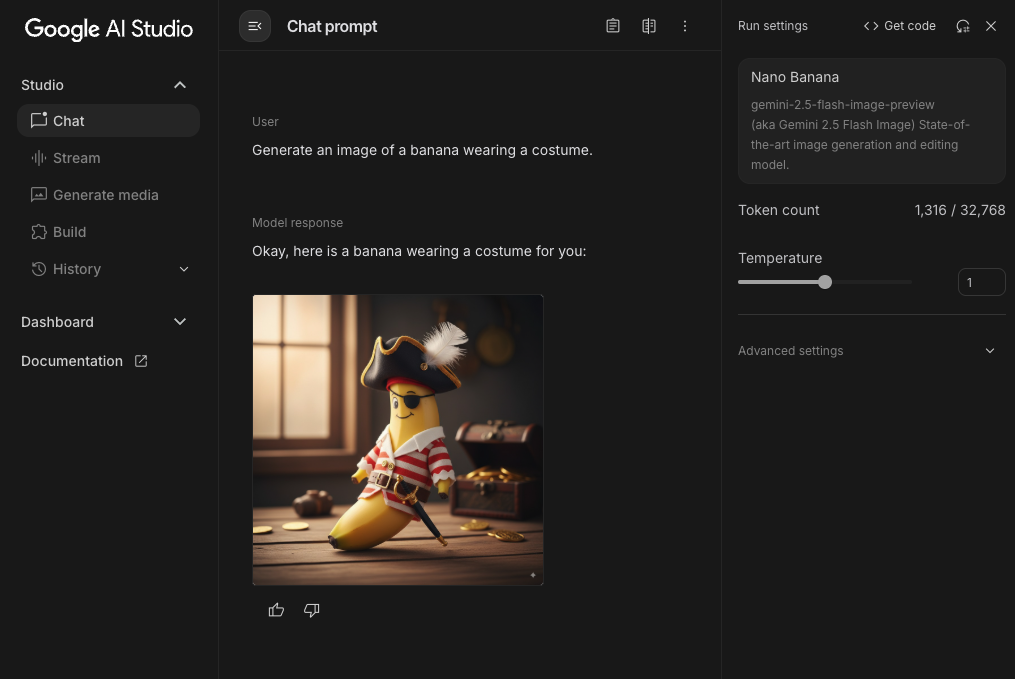
Task: Click the thumbs down feedback icon
Action: click(312, 610)
